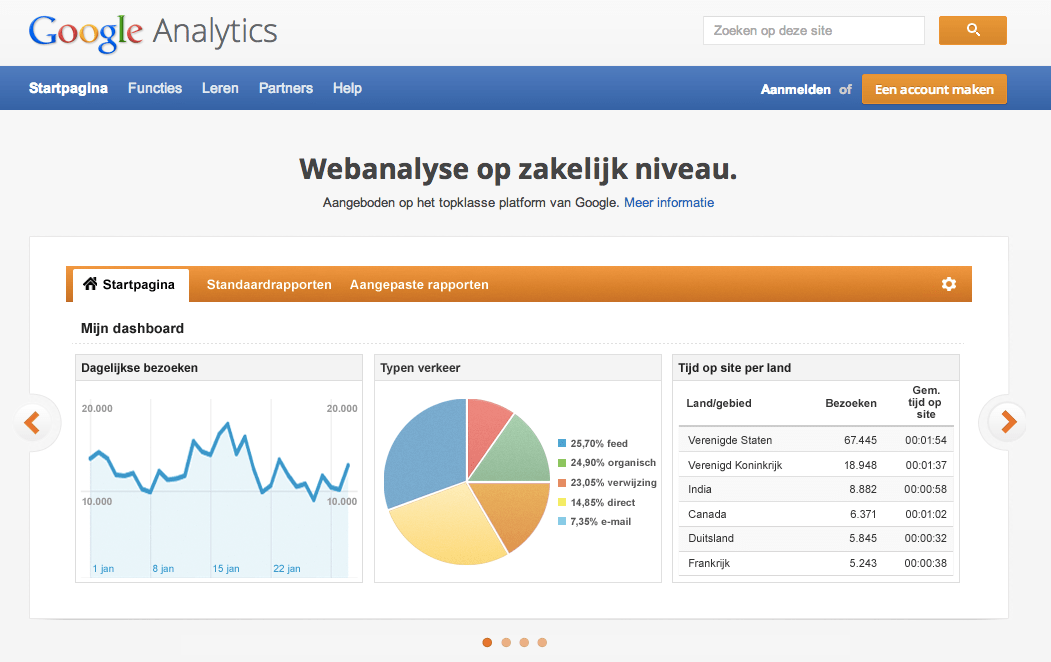
Task: Click the Canada table row
Action: click(816, 514)
